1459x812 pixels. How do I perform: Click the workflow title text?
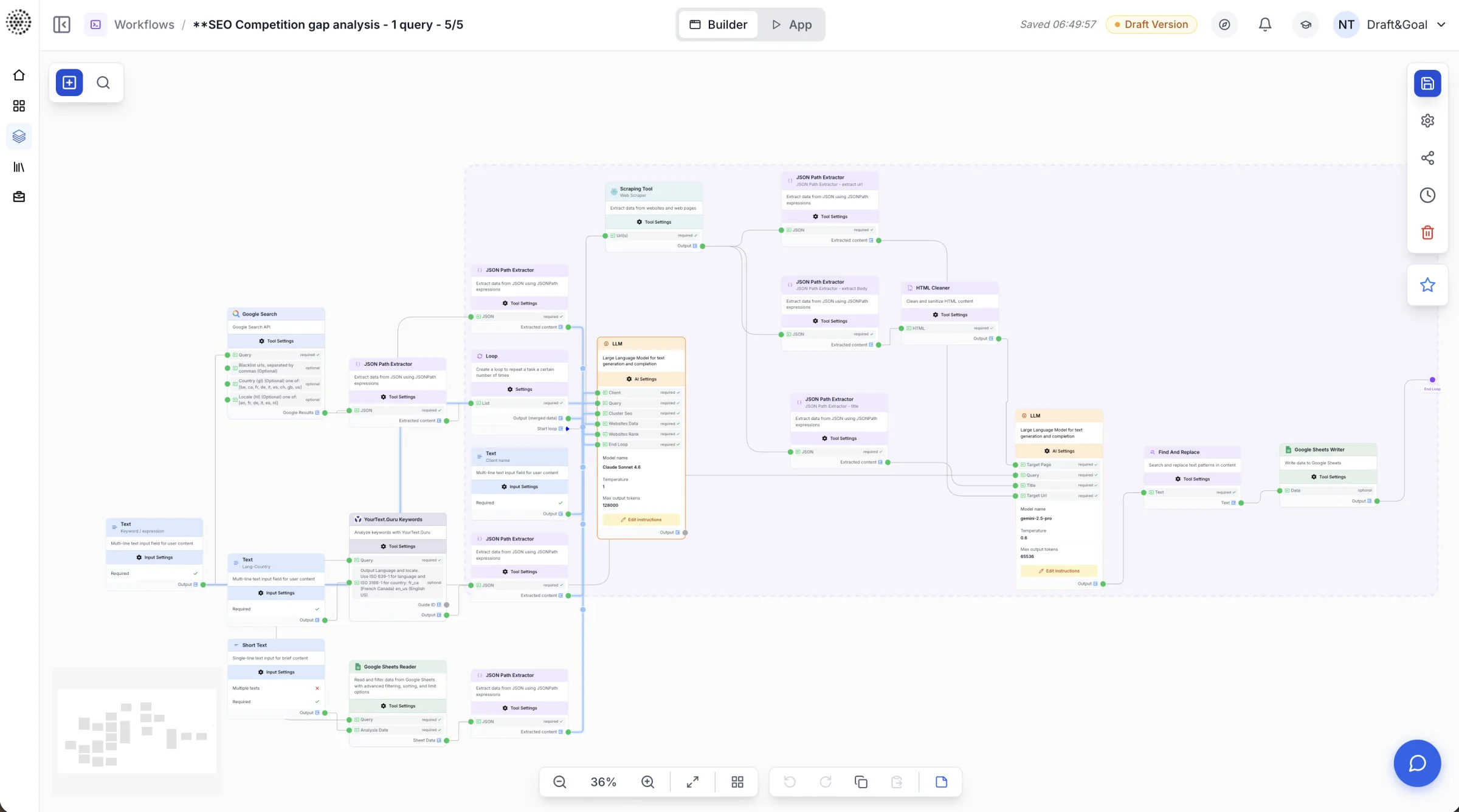click(x=328, y=24)
